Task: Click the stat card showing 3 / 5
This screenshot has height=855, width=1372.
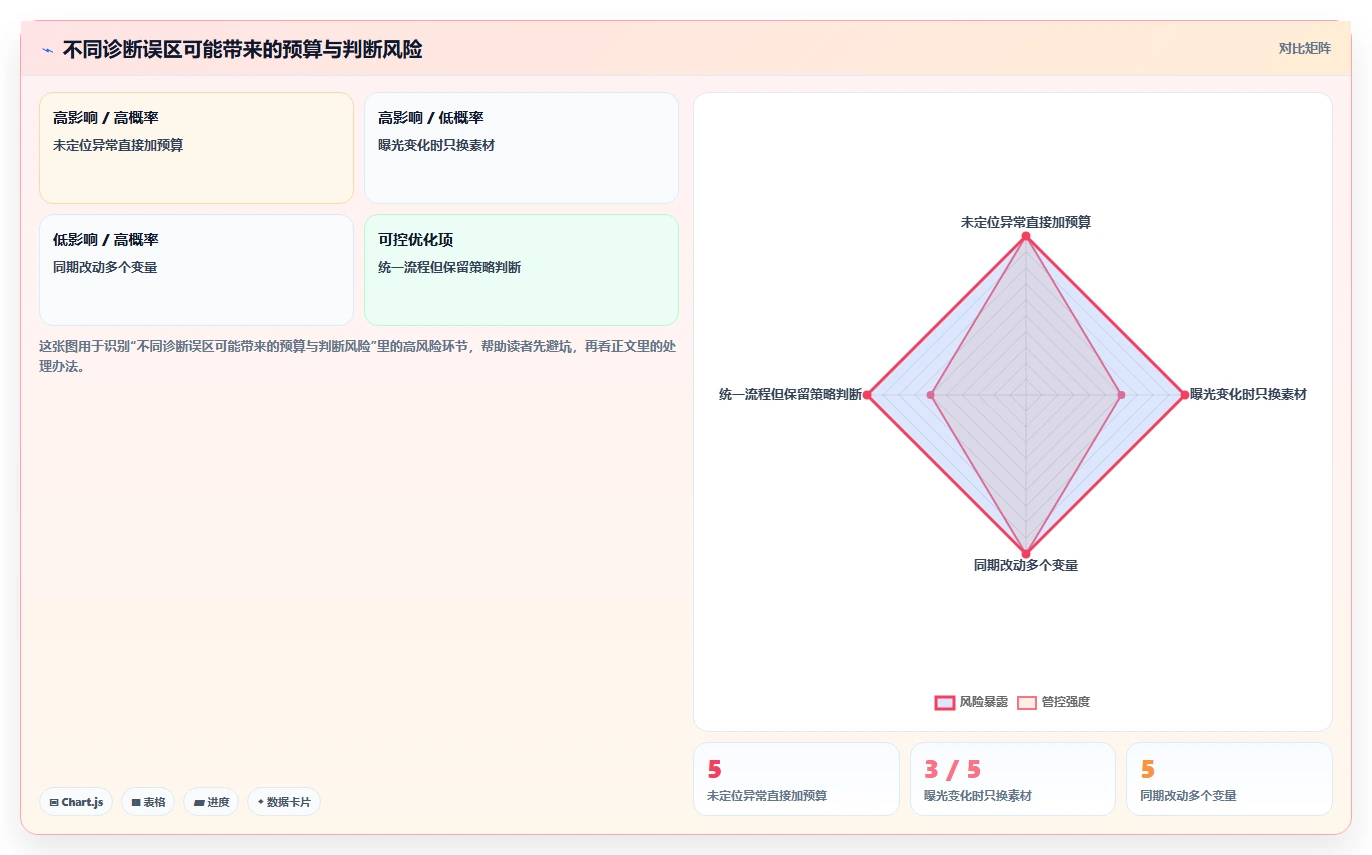Action: point(1013,779)
